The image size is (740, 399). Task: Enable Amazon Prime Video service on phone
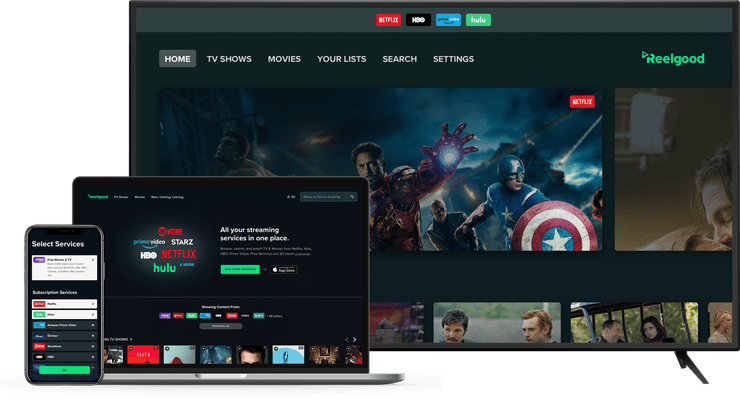(x=65, y=325)
